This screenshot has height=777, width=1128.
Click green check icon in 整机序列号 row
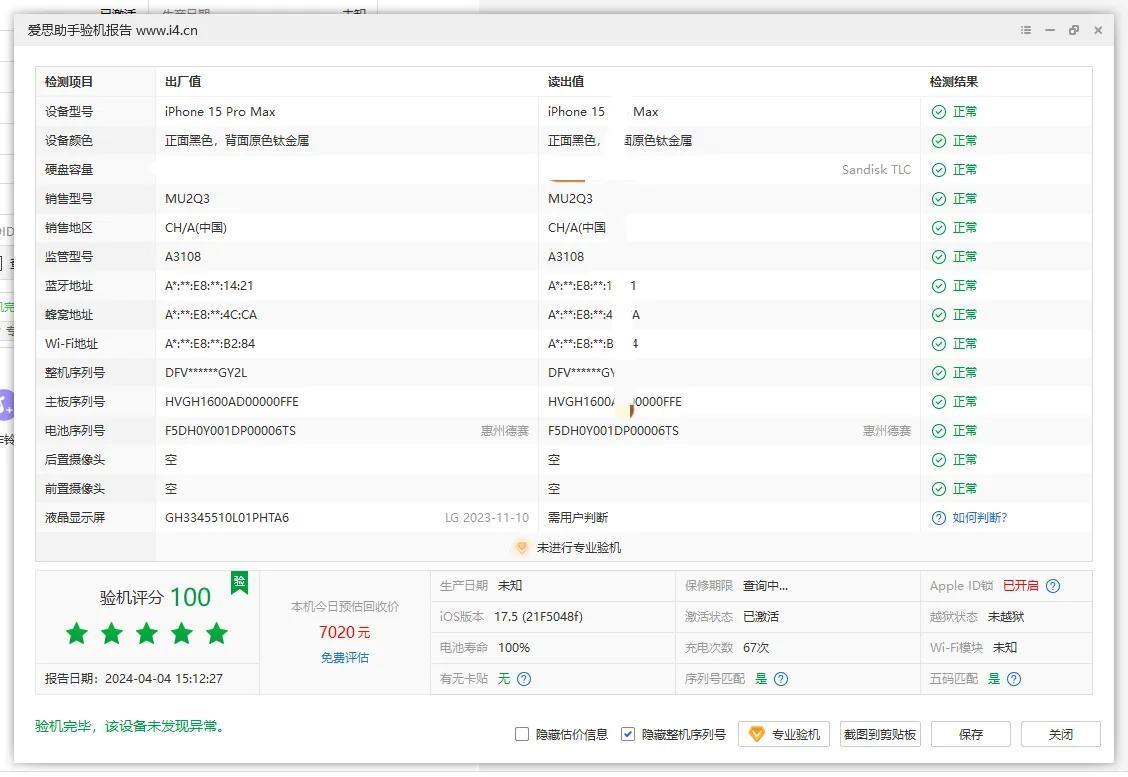[x=939, y=373]
